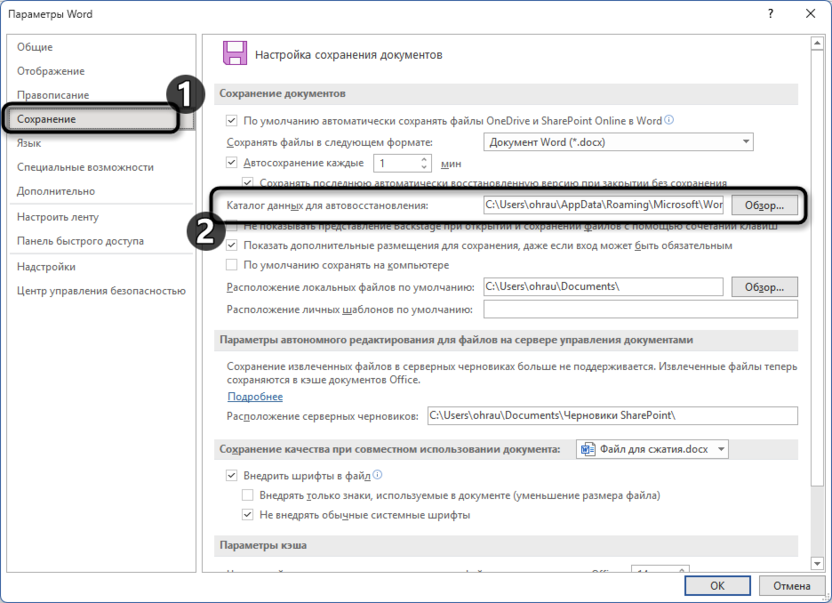Click the info icon beside the OneDrive autosave option

point(671,118)
